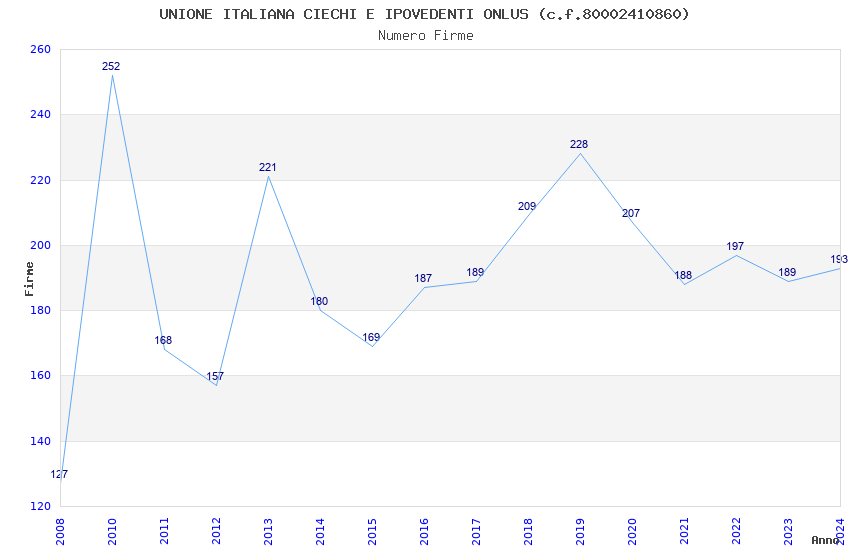Click the 'Anno' x-axis label
The width and height of the screenshot is (850, 550).
(825, 540)
